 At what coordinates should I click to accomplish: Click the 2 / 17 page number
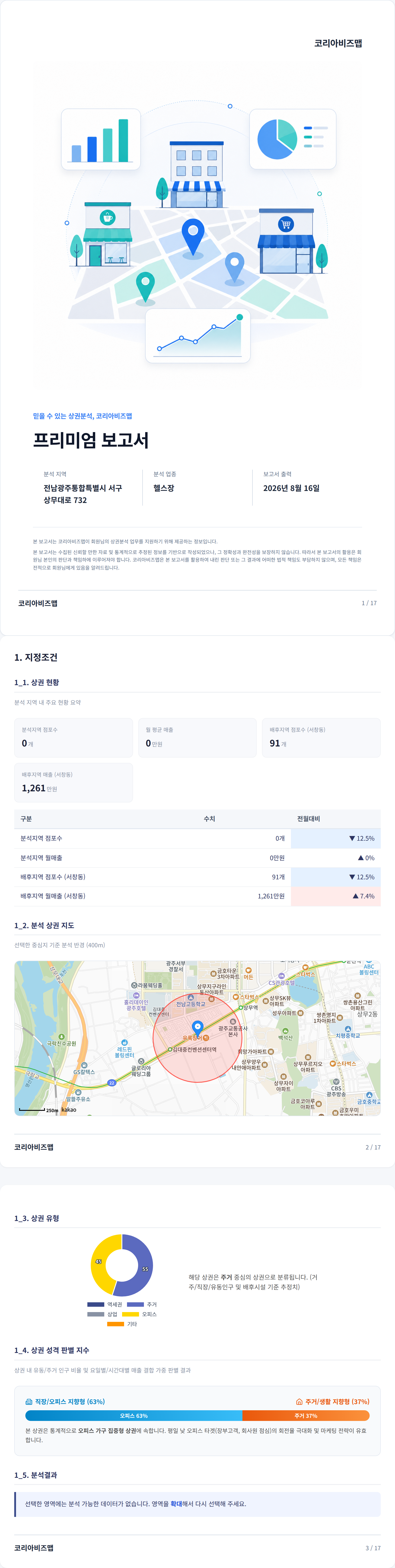(x=373, y=1147)
